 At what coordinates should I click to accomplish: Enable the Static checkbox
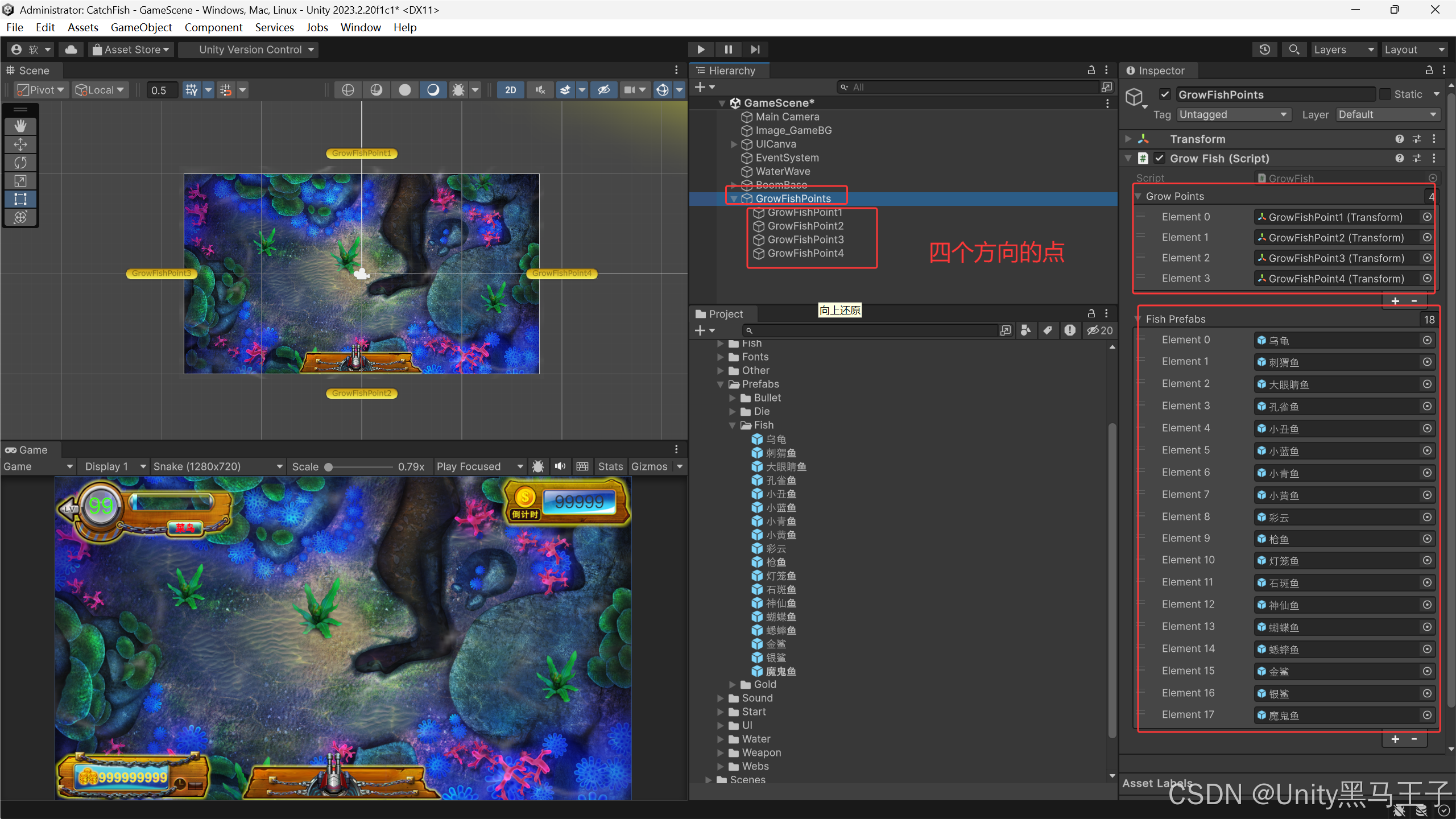(1385, 94)
